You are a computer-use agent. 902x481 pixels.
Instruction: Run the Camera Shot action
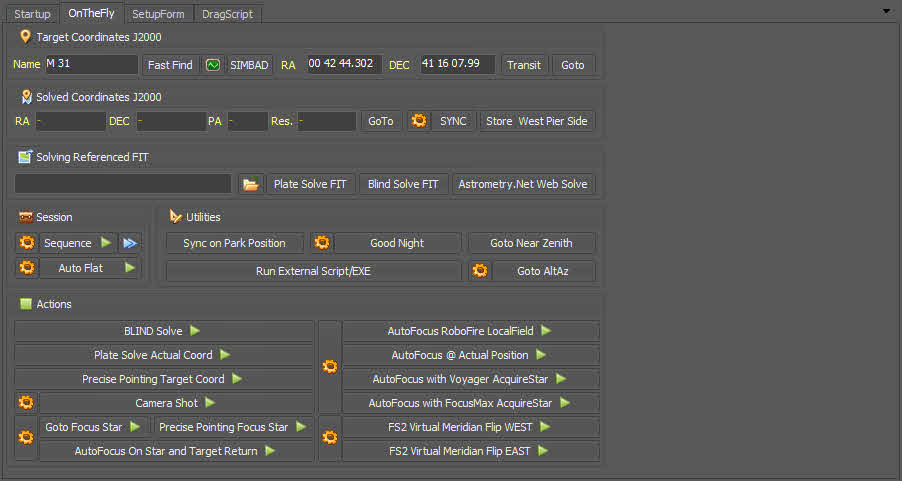pos(175,403)
